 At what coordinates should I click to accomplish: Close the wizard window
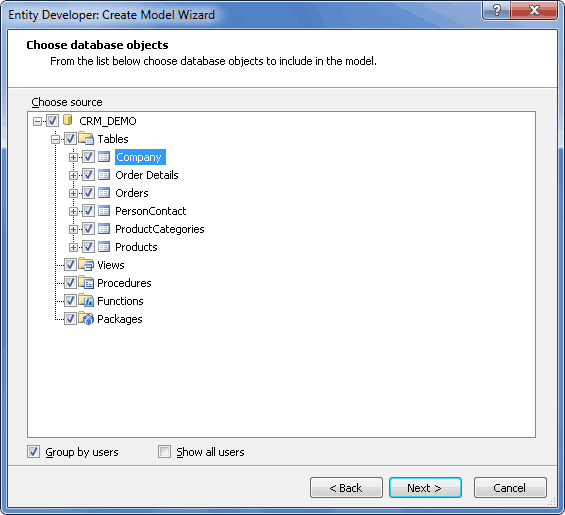pos(534,10)
